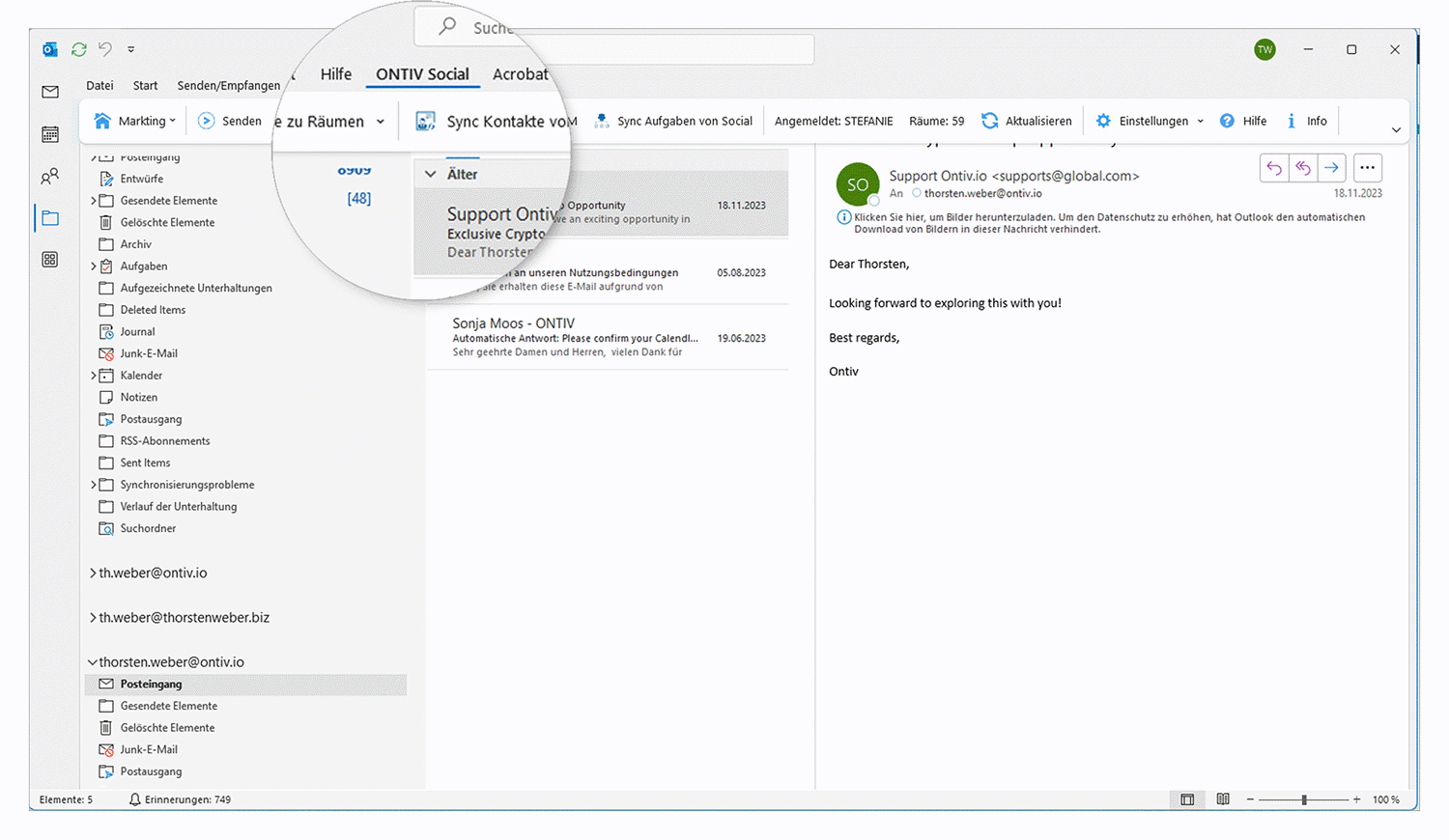
Task: Click Sync Aufgaben von Social
Action: click(673, 121)
